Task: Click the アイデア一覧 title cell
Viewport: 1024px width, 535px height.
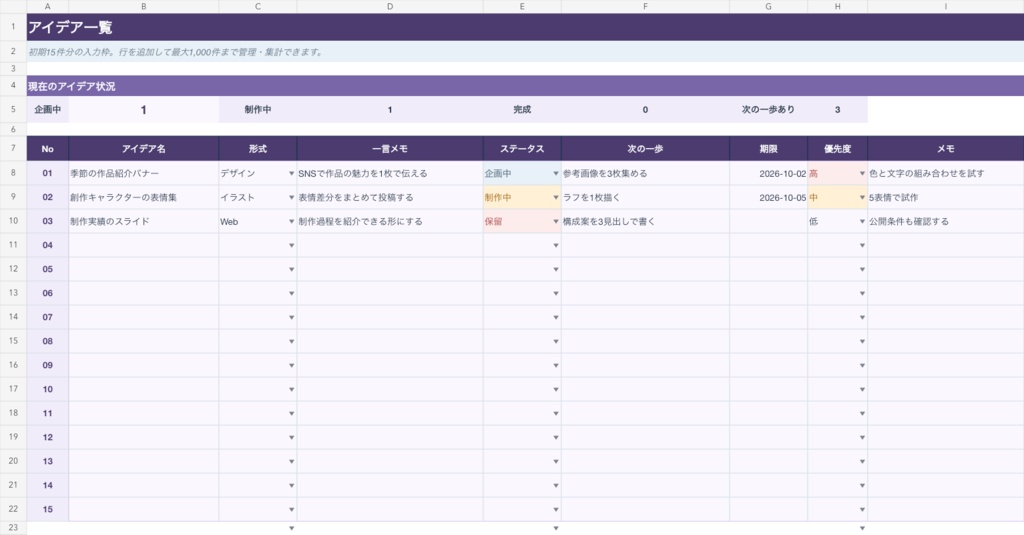Action: pyautogui.click(x=525, y=27)
